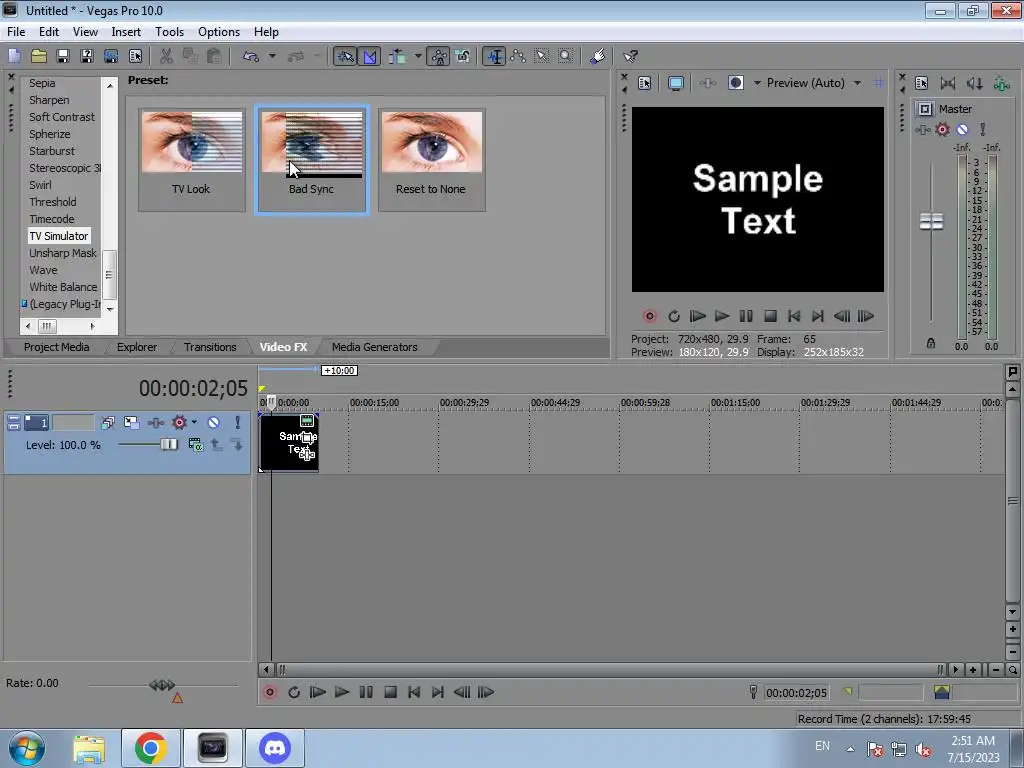Click the timeline cursor position timecode field

tap(796, 692)
